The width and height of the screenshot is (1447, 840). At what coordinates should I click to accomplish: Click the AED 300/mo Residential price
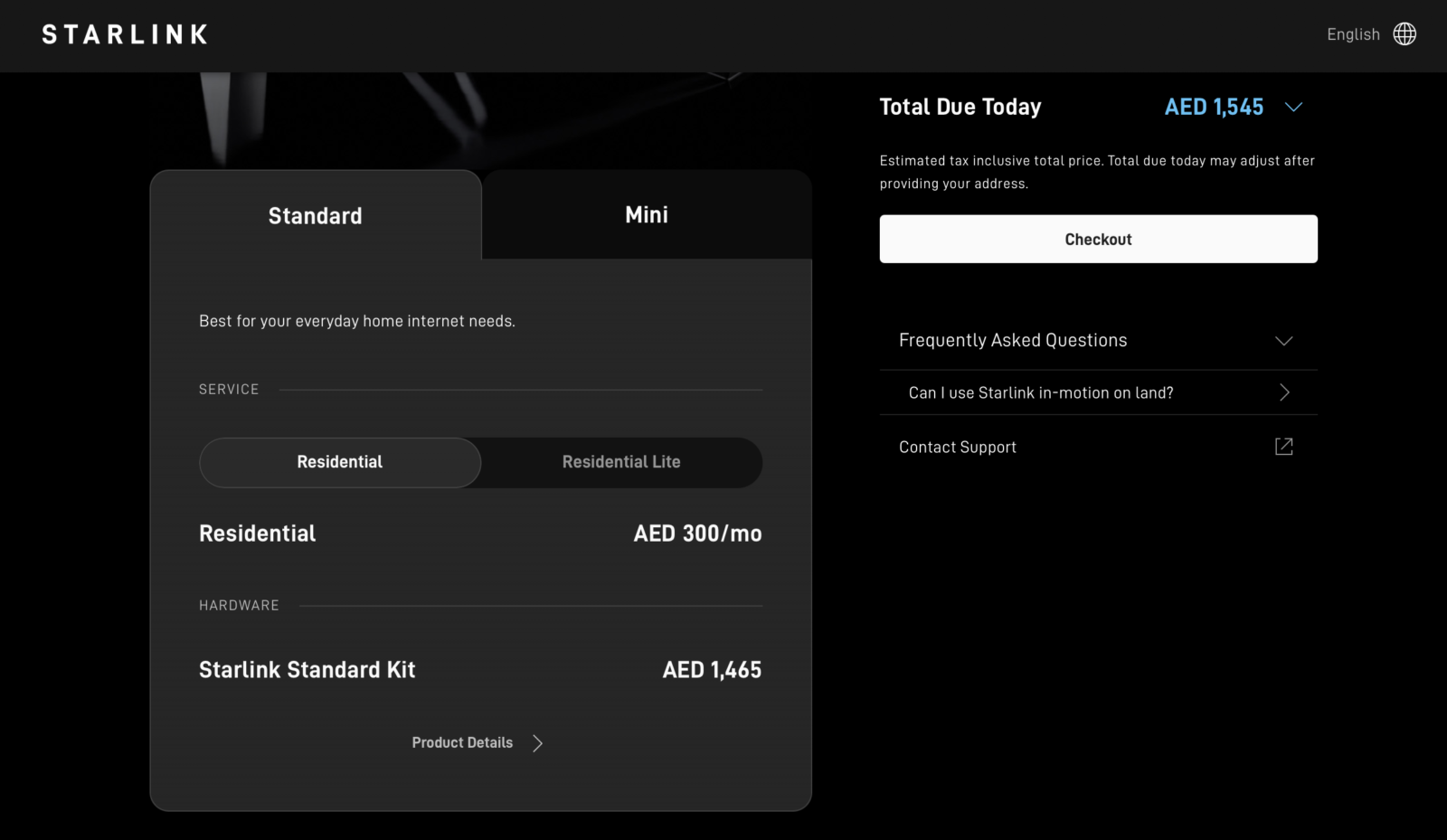[697, 533]
